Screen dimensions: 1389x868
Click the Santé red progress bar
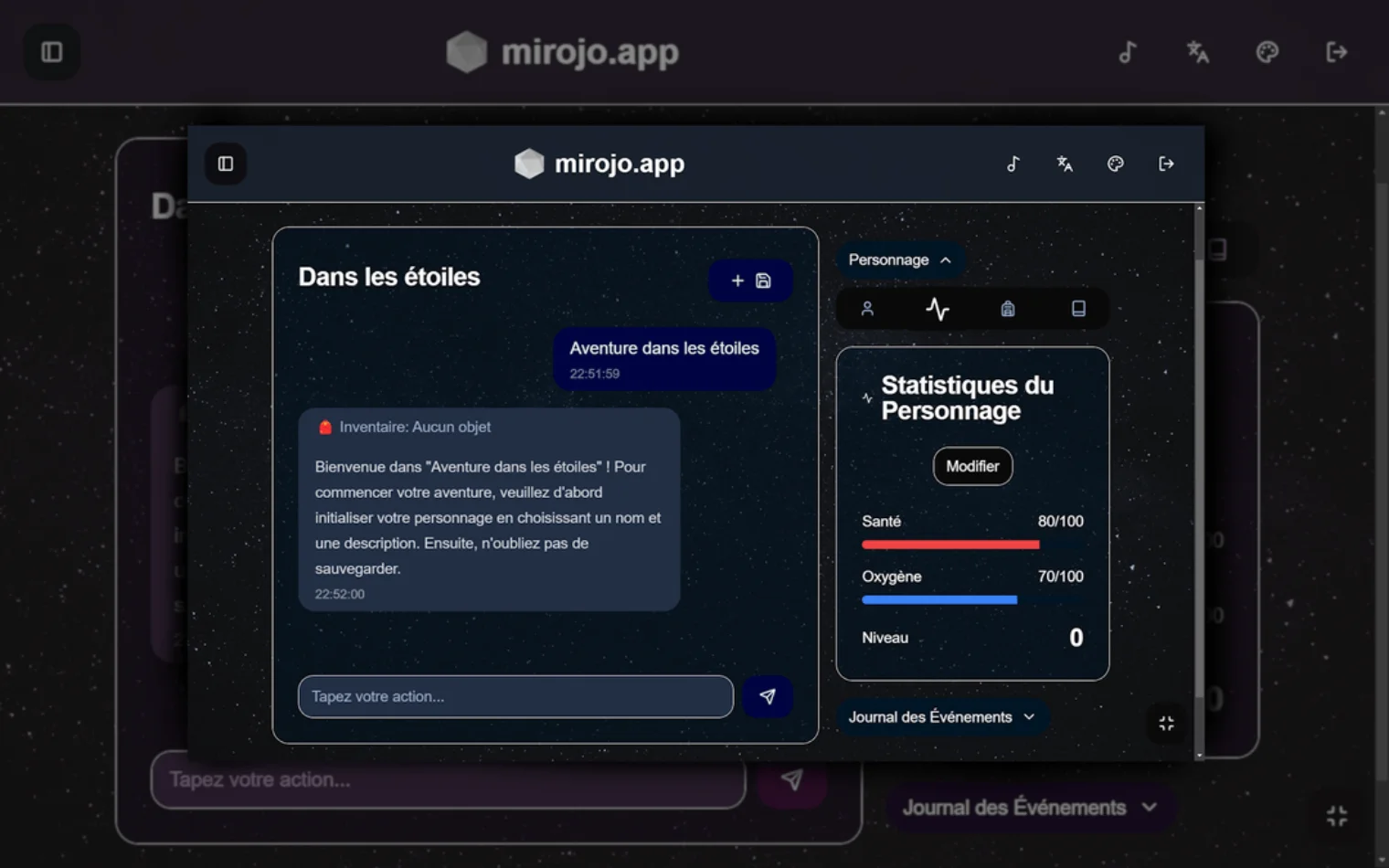[x=972, y=545]
